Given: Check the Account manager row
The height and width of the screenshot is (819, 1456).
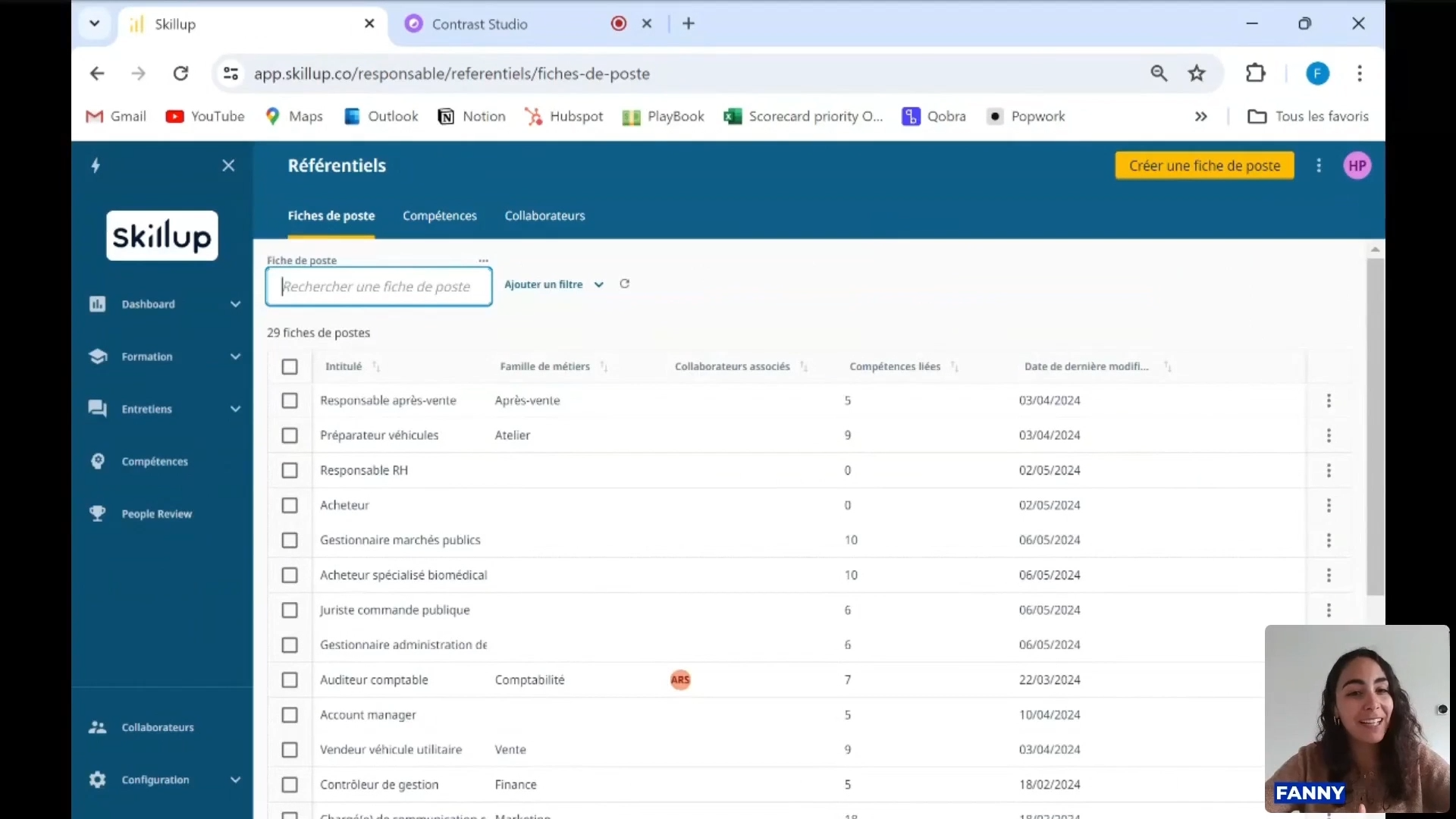Looking at the screenshot, I should [x=290, y=714].
